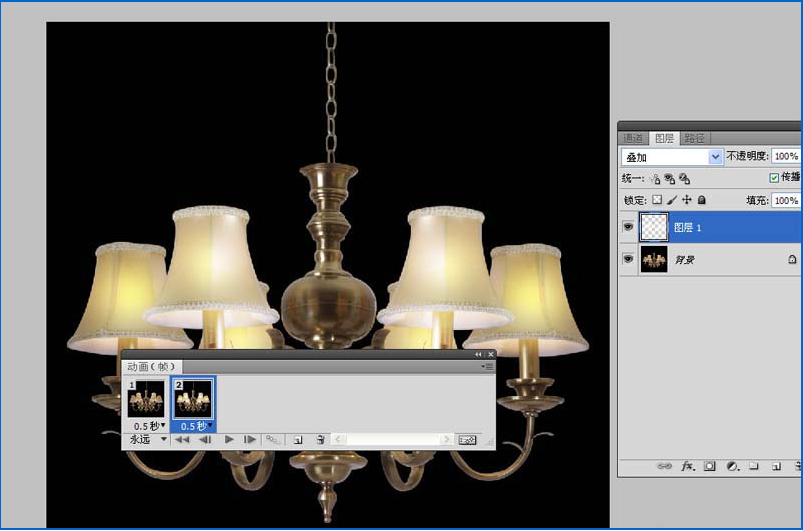Click the tween animation frames icon

pos(272,439)
